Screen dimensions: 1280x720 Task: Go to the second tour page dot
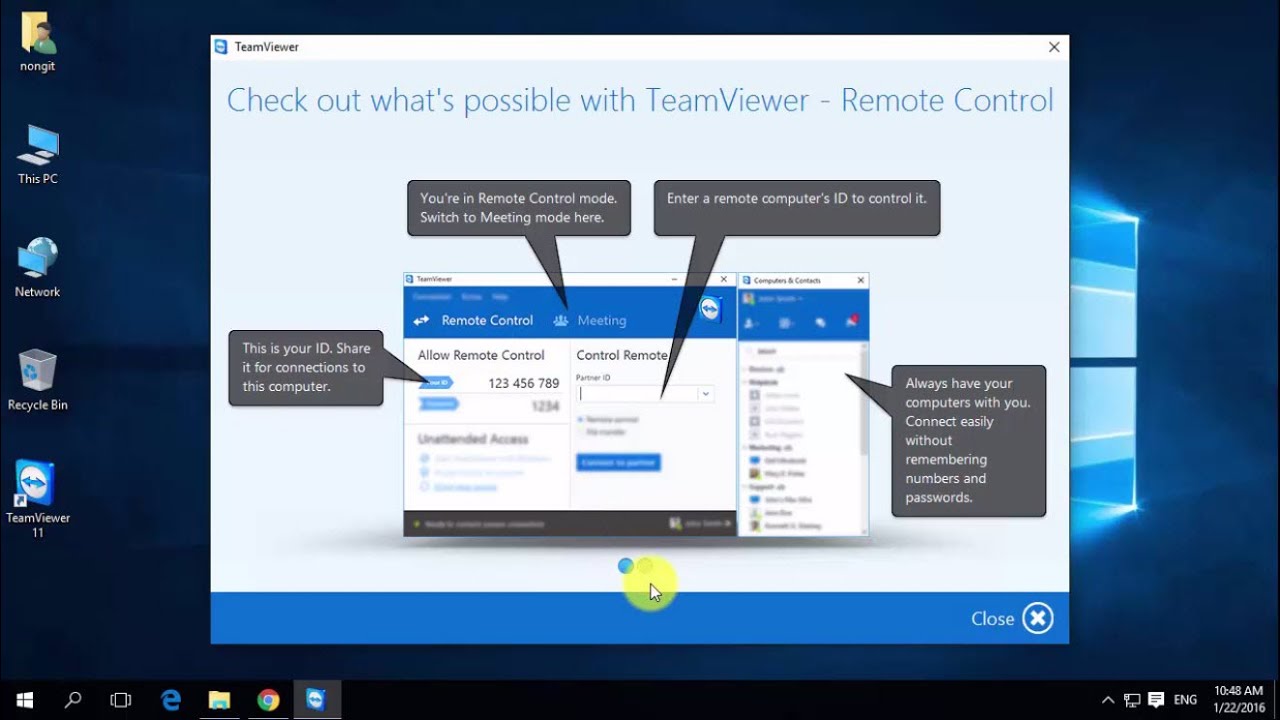[645, 566]
